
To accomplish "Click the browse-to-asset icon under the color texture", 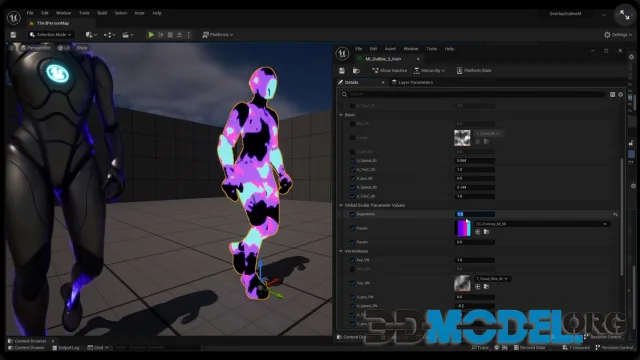I will [486, 232].
